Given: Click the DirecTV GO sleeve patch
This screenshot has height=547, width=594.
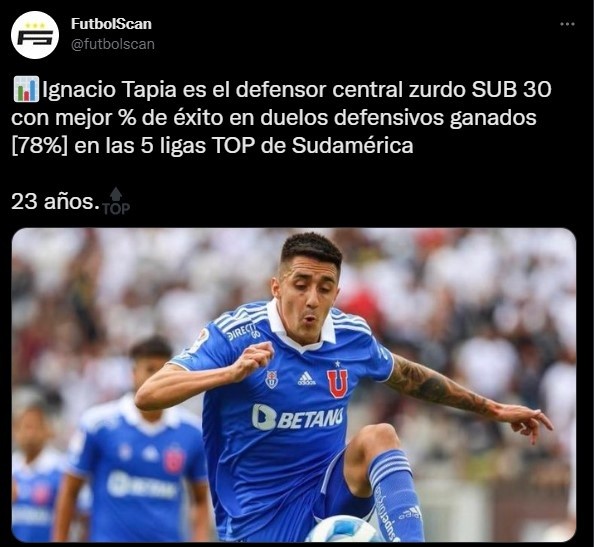Looking at the screenshot, I should coord(244,332).
